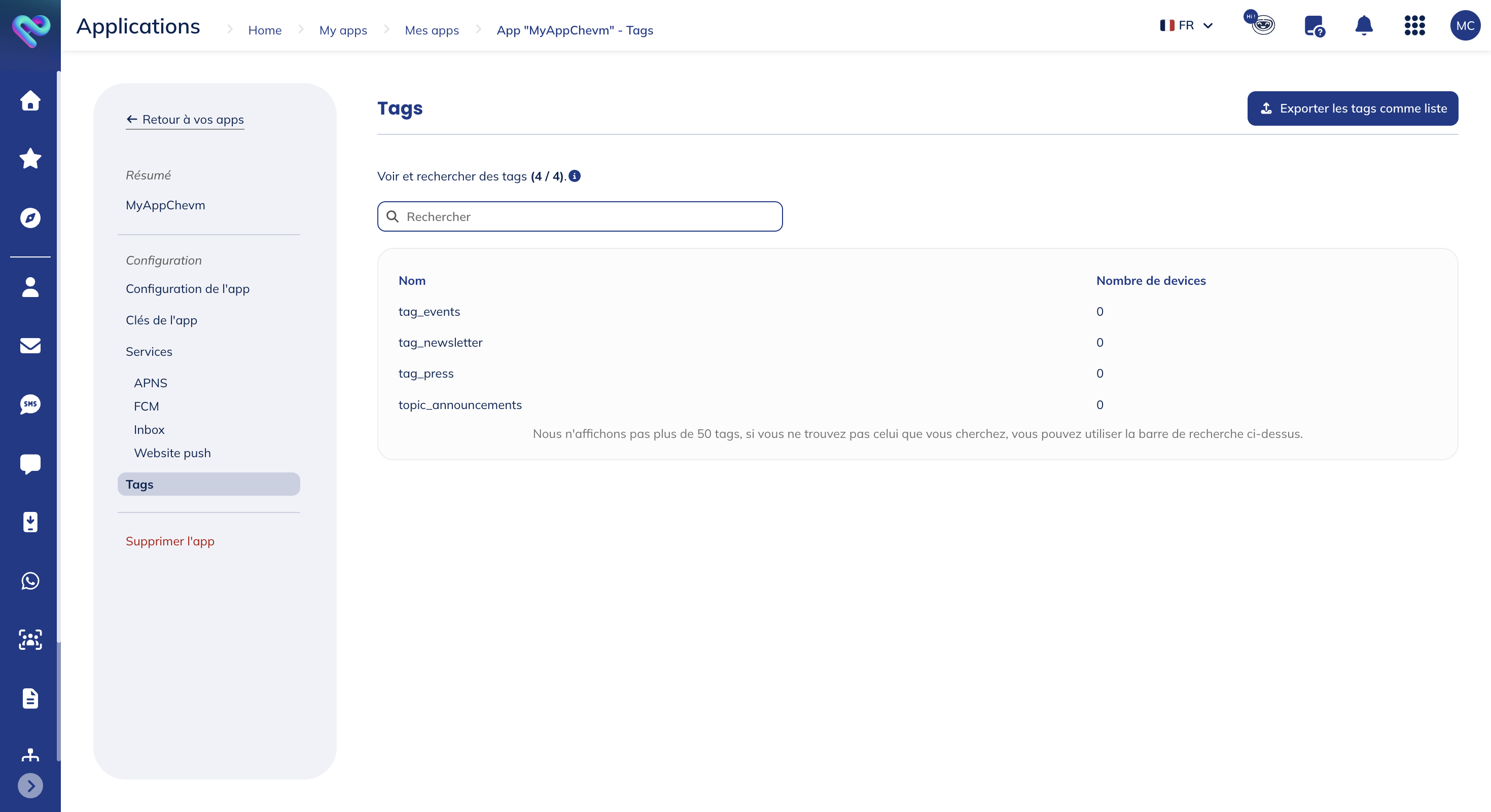
Task: Open the Website push settings
Action: pyautogui.click(x=172, y=453)
